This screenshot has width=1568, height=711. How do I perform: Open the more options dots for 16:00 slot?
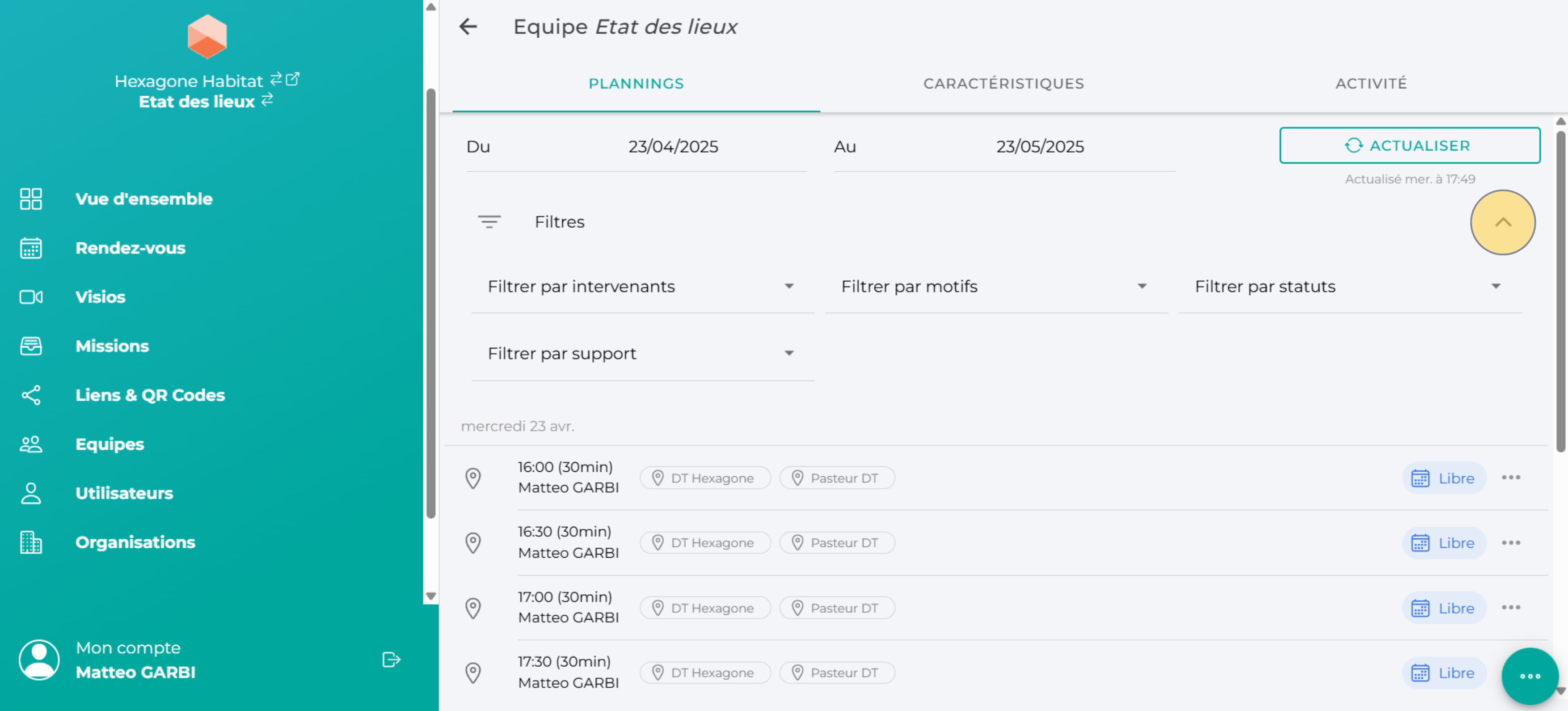coord(1510,478)
